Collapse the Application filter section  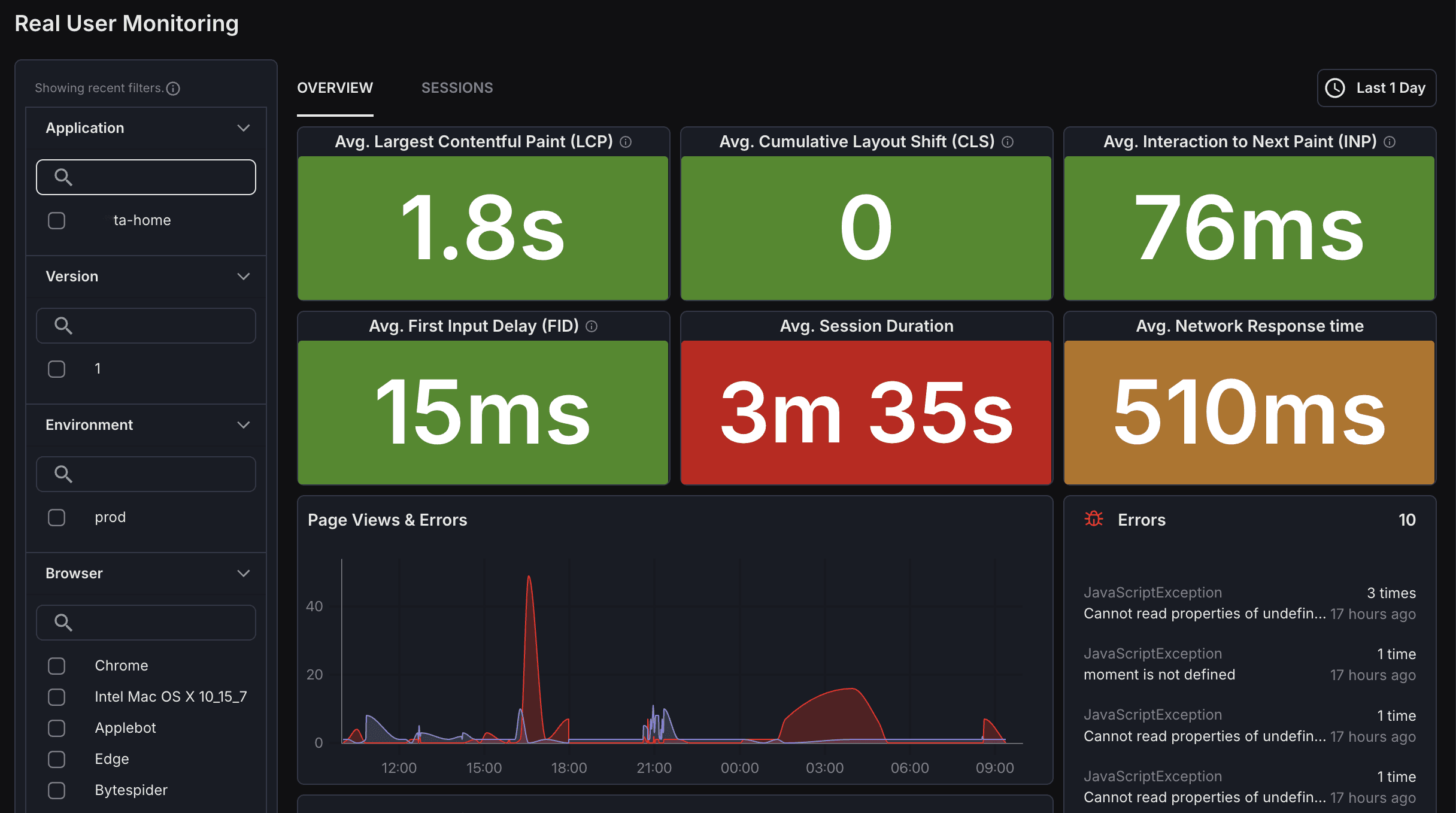[x=243, y=128]
